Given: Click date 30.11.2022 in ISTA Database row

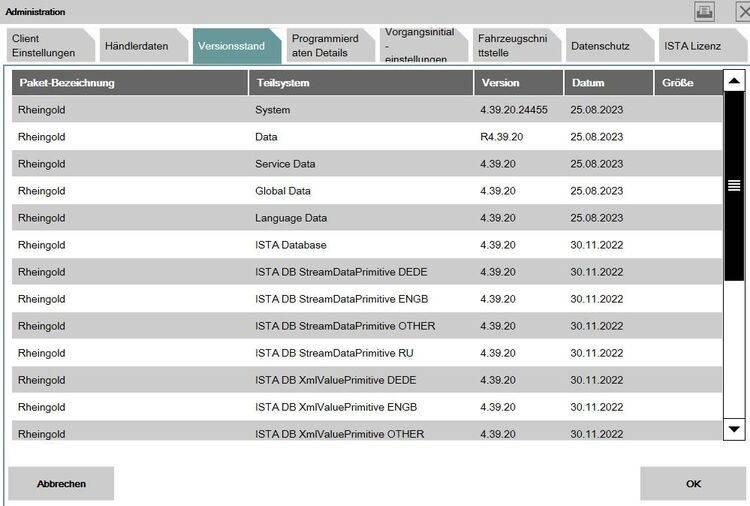Looking at the screenshot, I should tap(596, 245).
